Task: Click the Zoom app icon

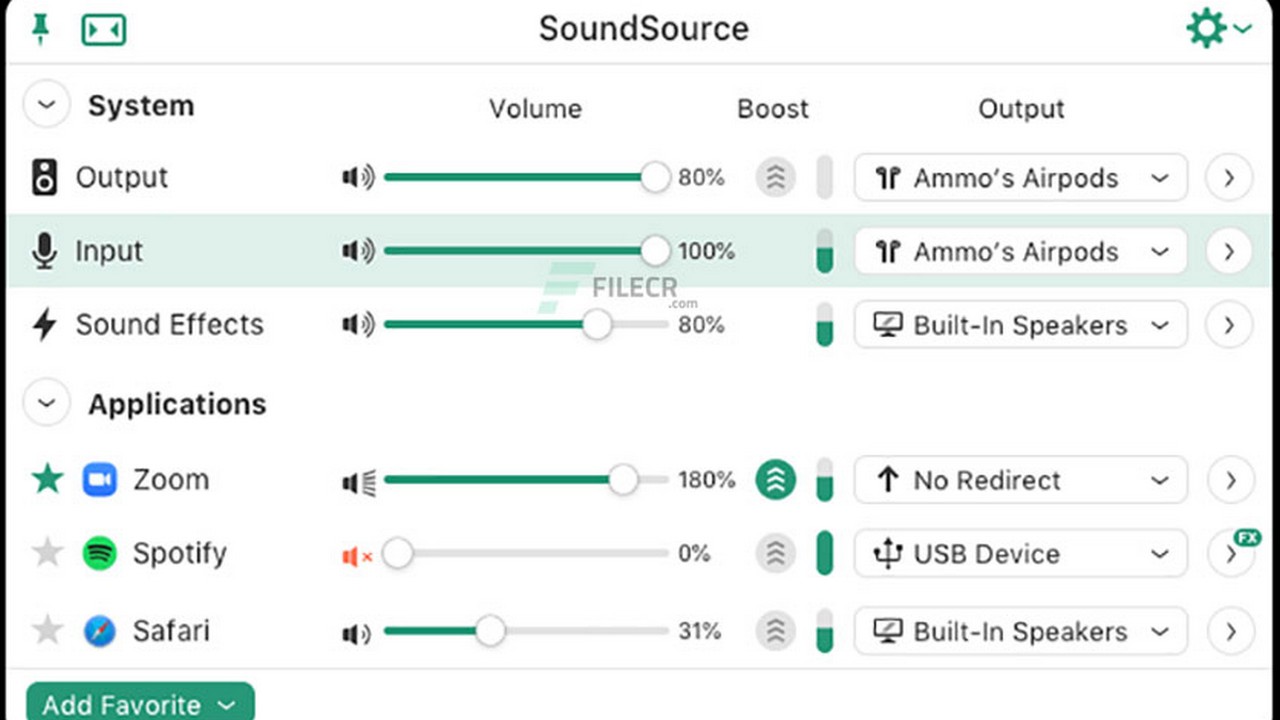Action: point(100,480)
